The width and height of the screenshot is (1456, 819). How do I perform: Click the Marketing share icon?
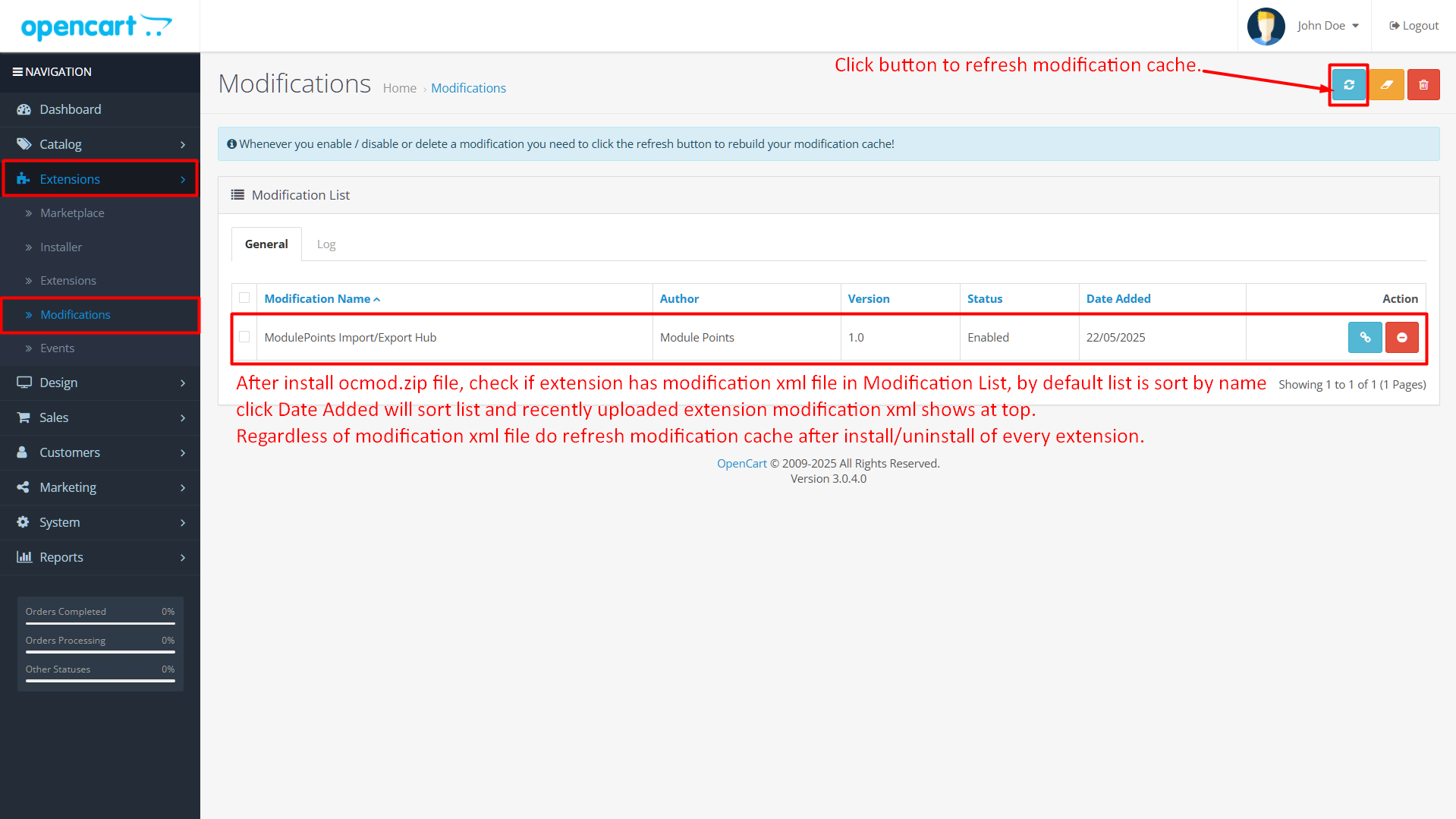point(23,487)
